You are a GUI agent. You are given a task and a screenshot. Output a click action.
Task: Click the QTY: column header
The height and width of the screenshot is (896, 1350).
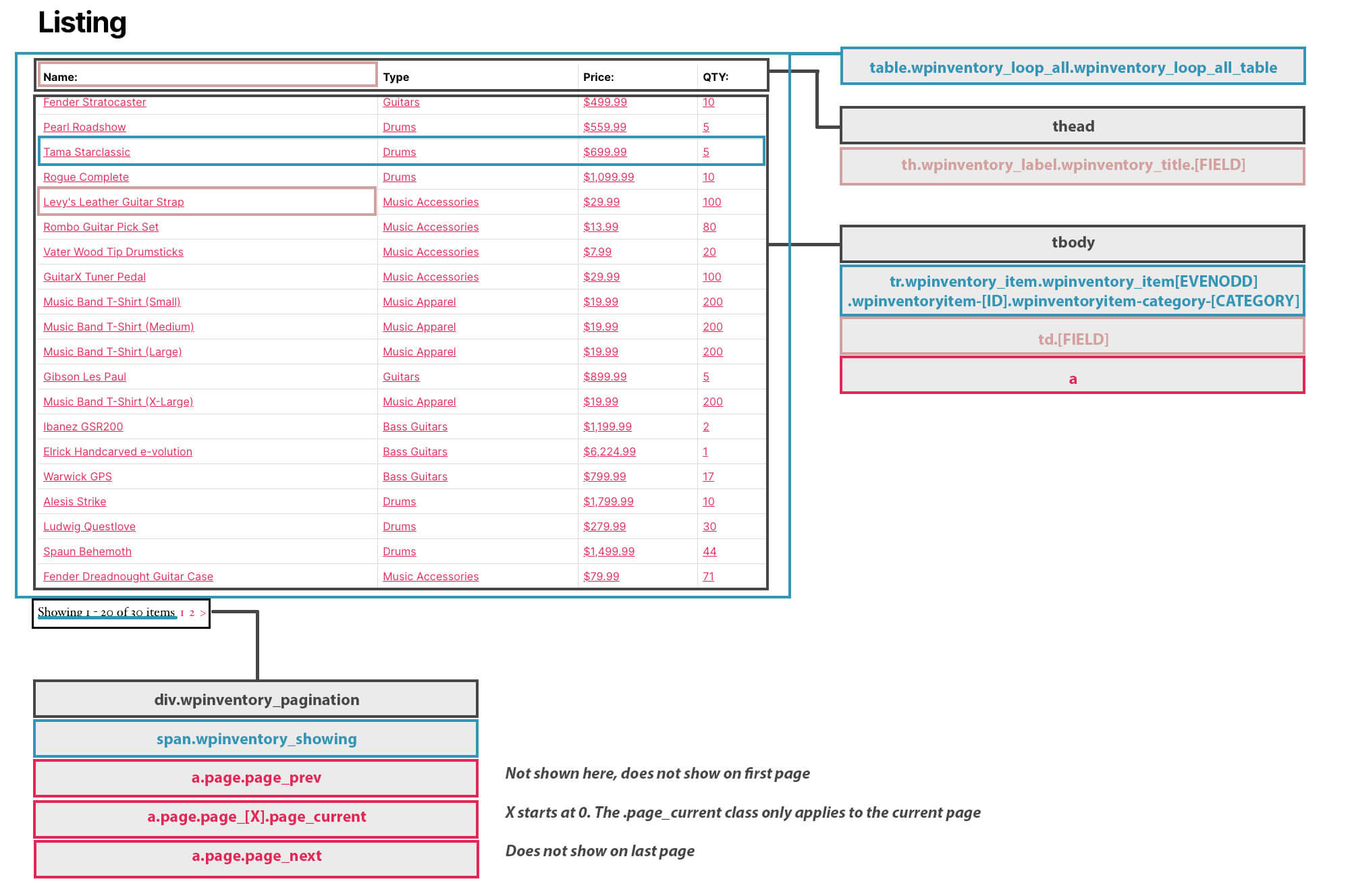coord(715,77)
